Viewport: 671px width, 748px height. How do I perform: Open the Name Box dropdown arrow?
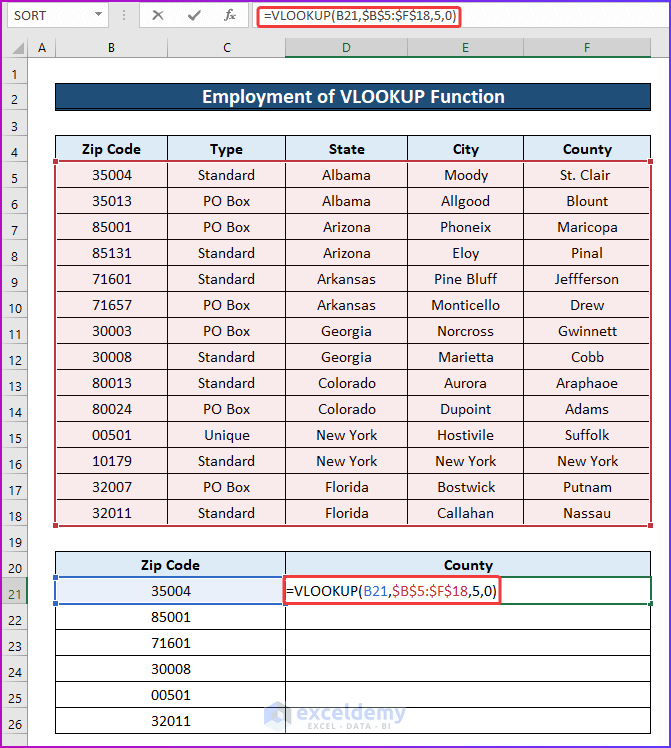(98, 15)
